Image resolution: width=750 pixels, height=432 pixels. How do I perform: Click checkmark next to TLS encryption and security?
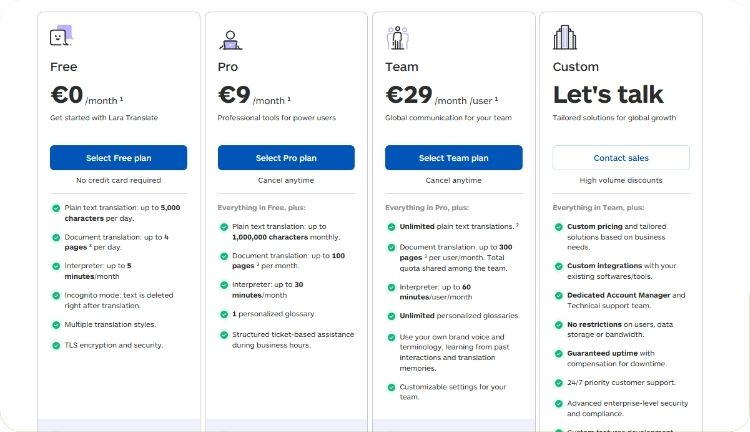coord(56,345)
